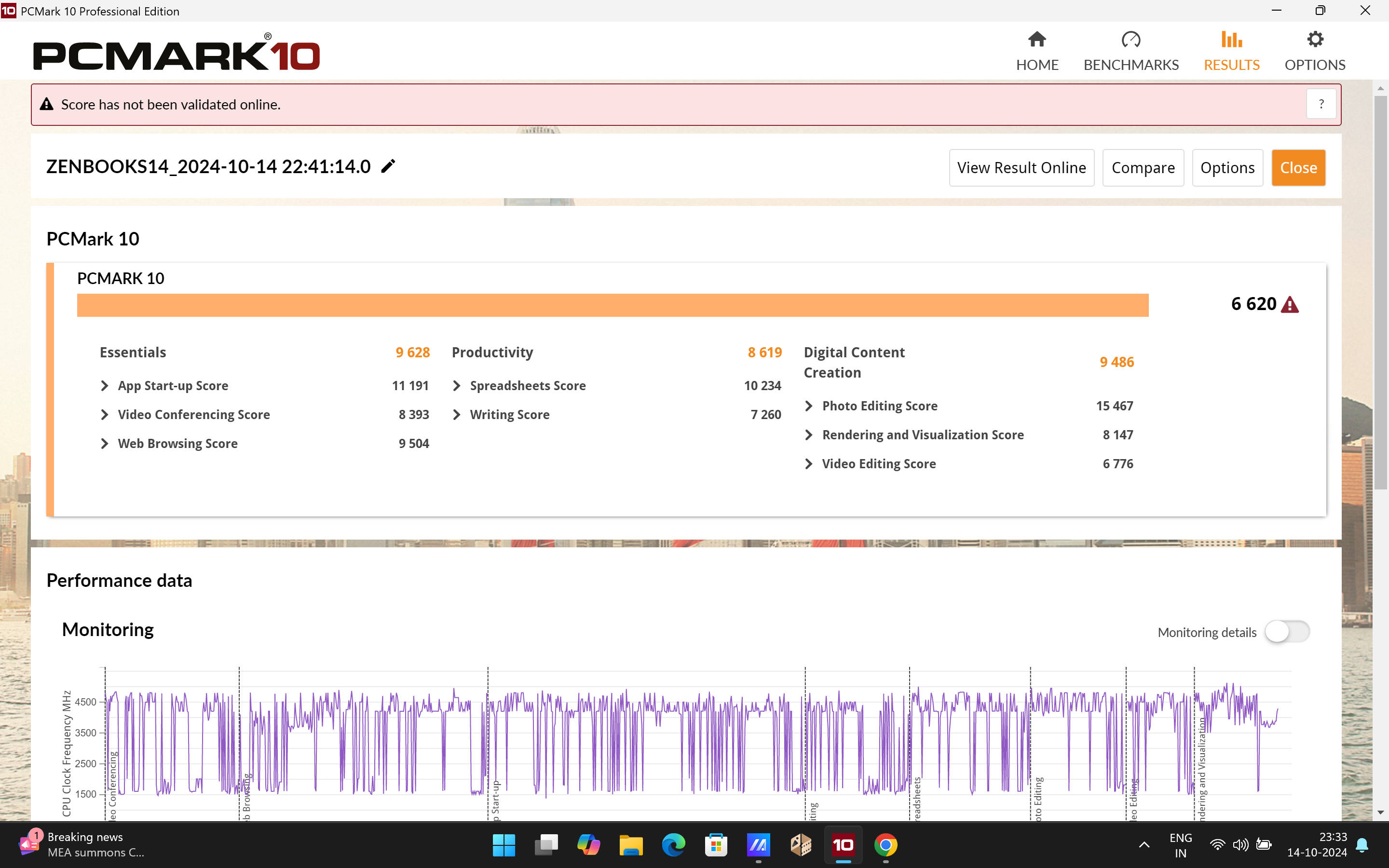
Task: Click the pencil icon to rename the result
Action: [x=388, y=166]
